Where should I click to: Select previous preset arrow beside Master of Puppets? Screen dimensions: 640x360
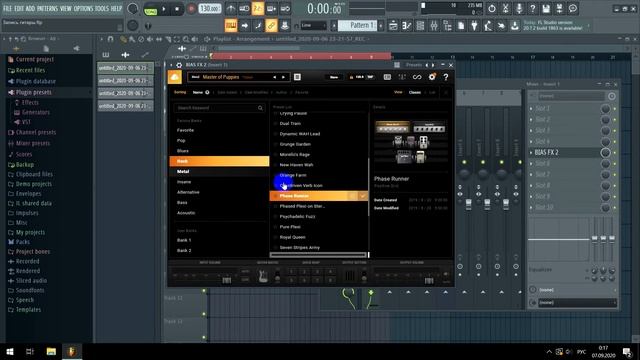[x=274, y=77]
